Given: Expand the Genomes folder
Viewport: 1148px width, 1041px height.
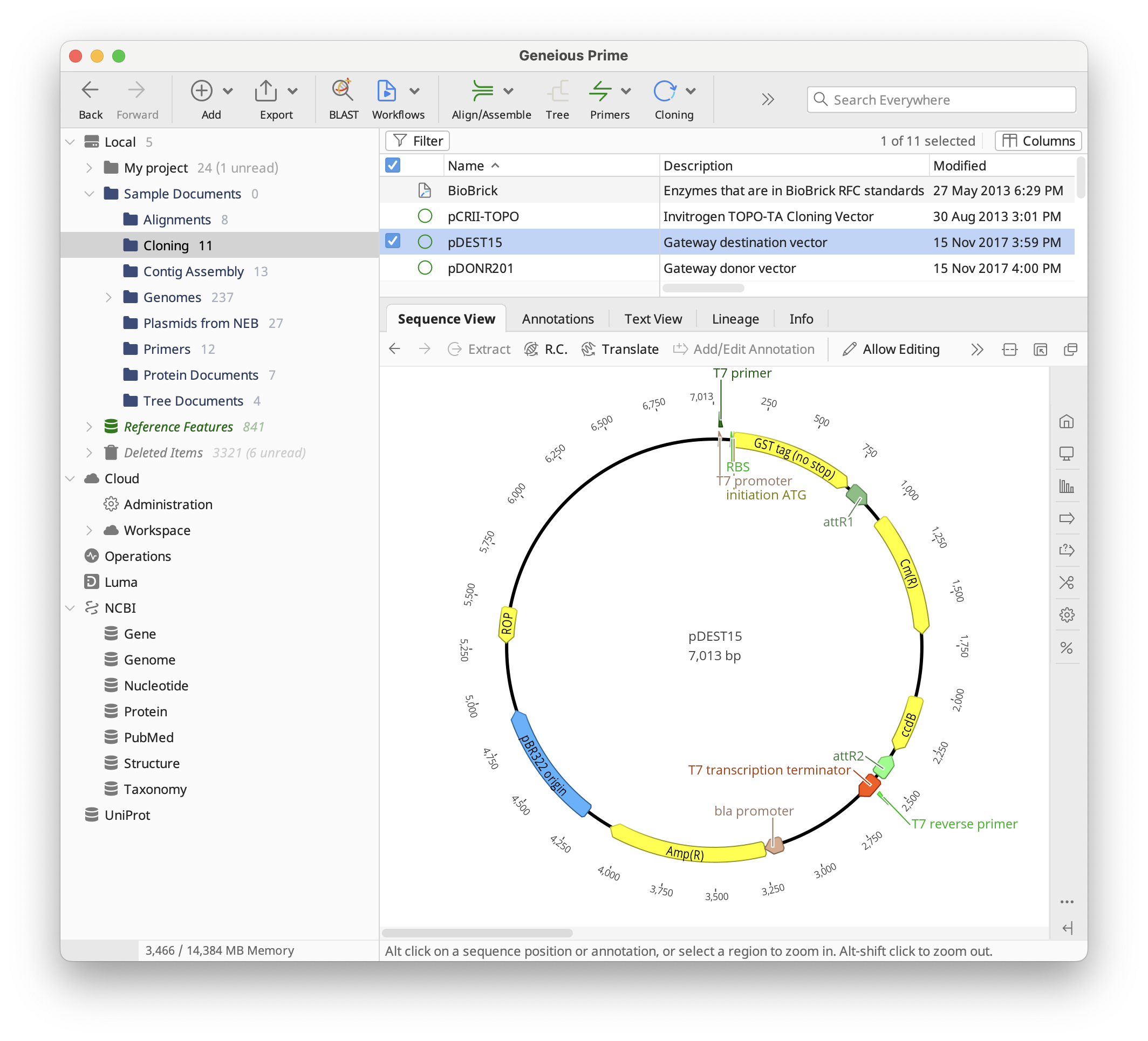Looking at the screenshot, I should [x=108, y=297].
